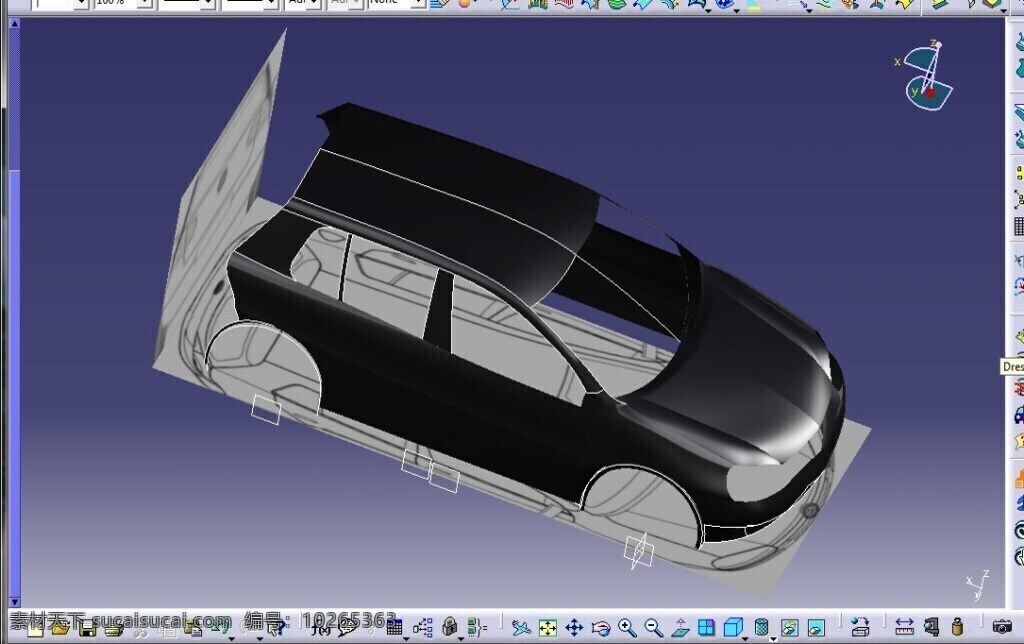Click the tree-structure icon beside the padlock
Viewport: 1024px width, 644px height.
tap(423, 628)
